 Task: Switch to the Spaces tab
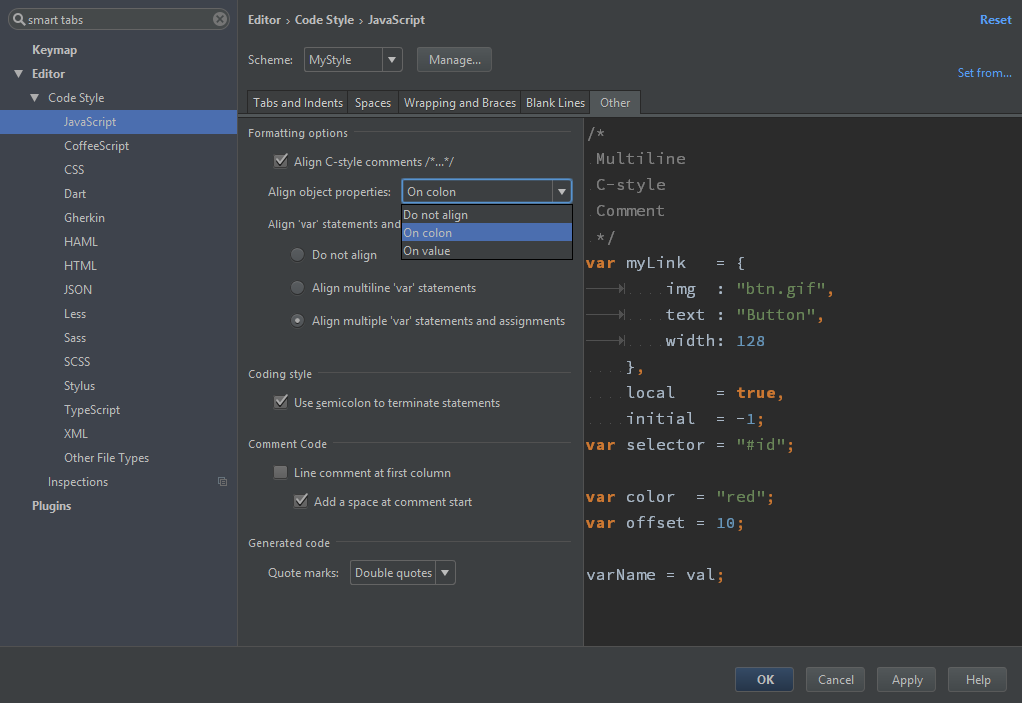[x=373, y=103]
